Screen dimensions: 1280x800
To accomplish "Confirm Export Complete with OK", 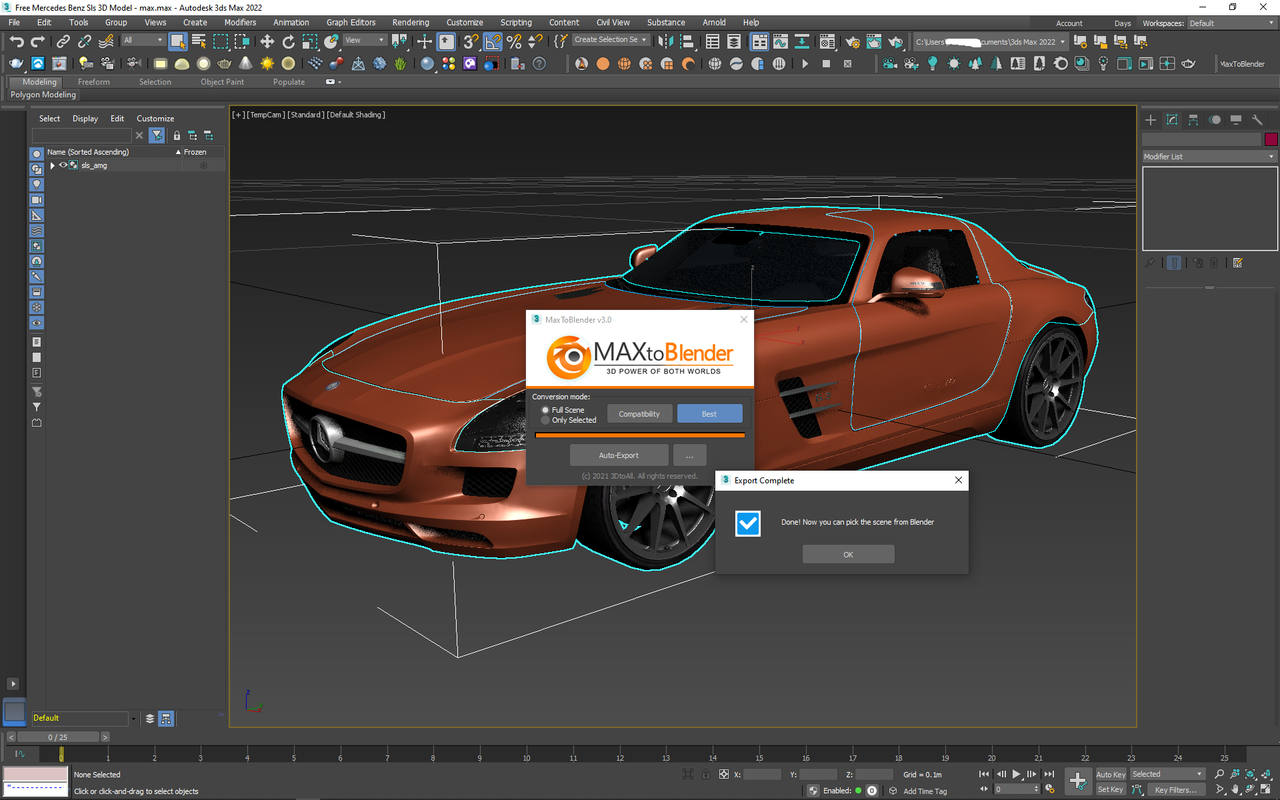I will (848, 554).
